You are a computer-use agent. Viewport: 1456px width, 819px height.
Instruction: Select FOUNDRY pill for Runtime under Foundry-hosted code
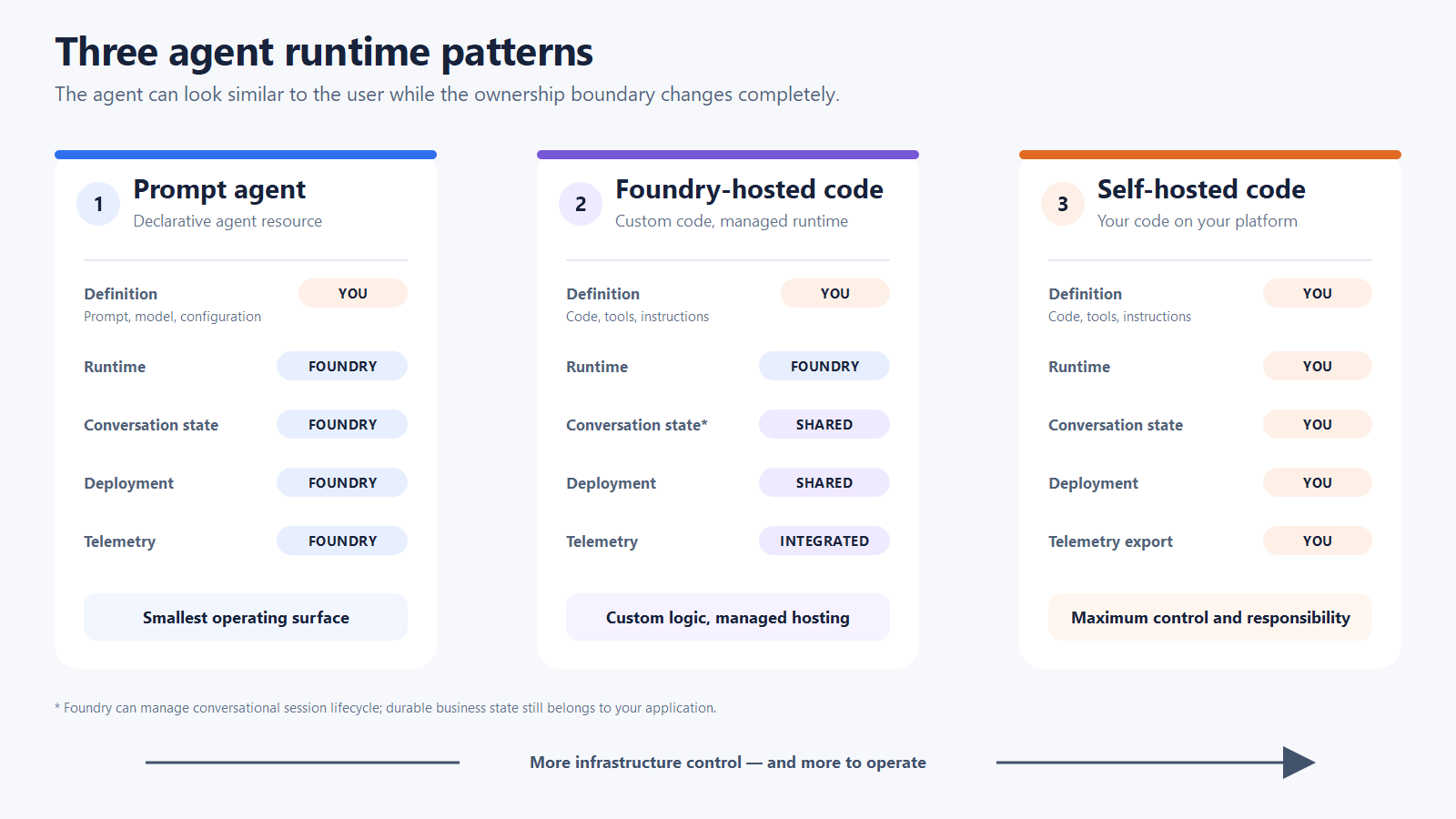(x=824, y=366)
